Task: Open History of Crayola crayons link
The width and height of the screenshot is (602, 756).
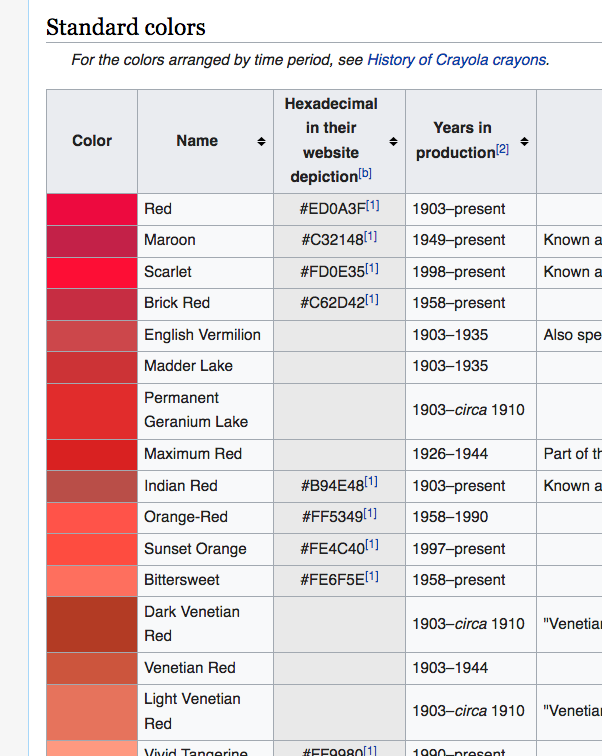Action: coord(456,60)
